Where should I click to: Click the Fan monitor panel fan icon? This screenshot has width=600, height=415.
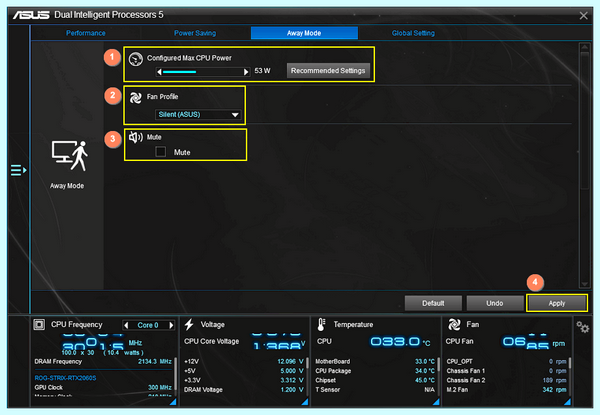pos(454,325)
